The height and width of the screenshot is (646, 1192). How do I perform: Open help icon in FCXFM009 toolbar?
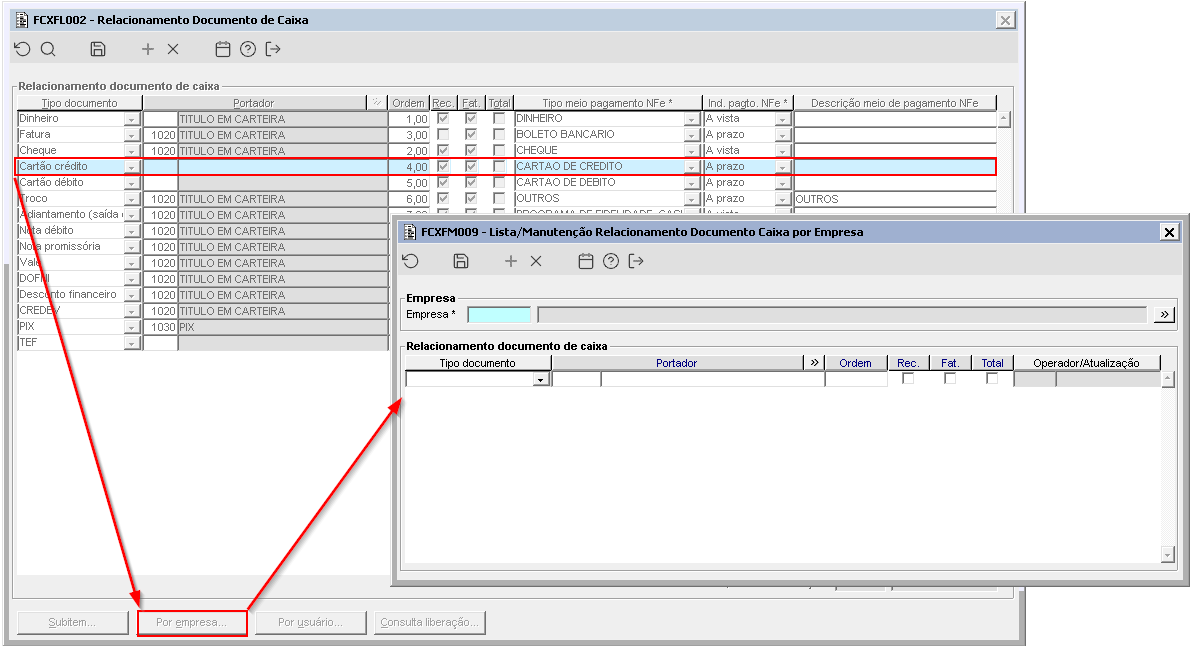(x=610, y=261)
